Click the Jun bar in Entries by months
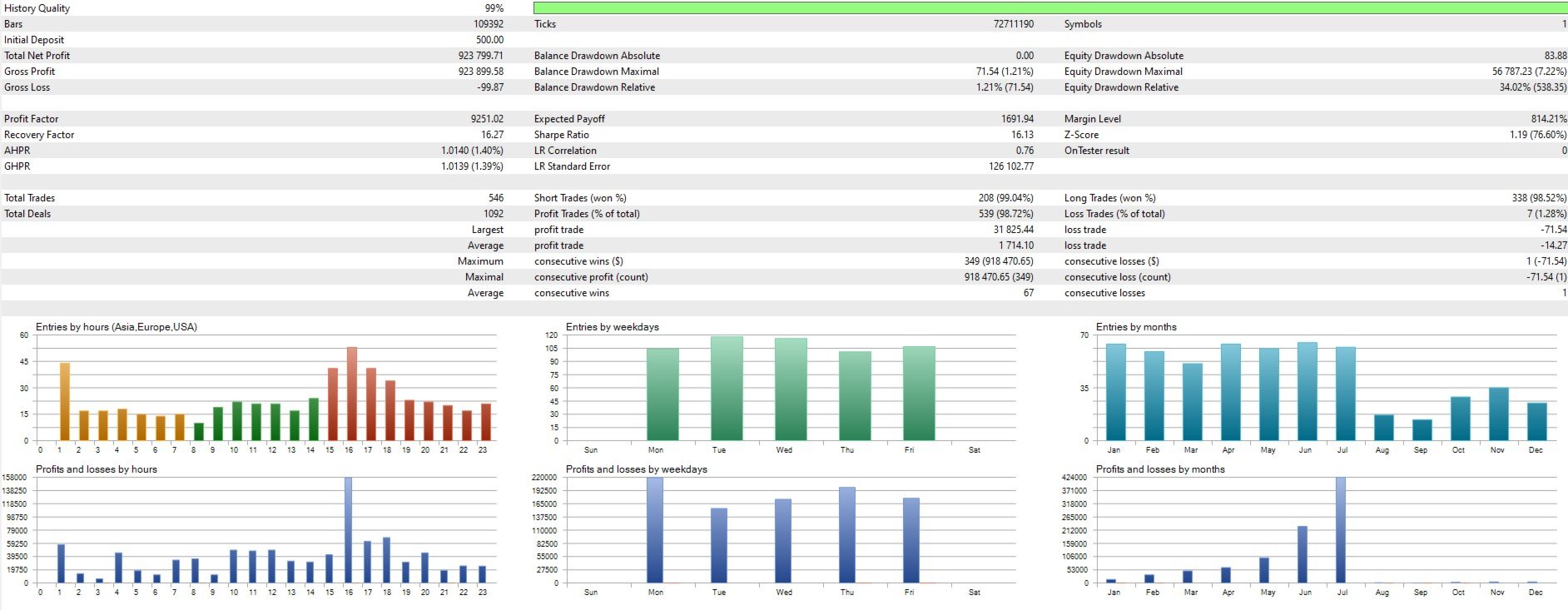Image resolution: width=1568 pixels, height=610 pixels. pyautogui.click(x=1307, y=391)
